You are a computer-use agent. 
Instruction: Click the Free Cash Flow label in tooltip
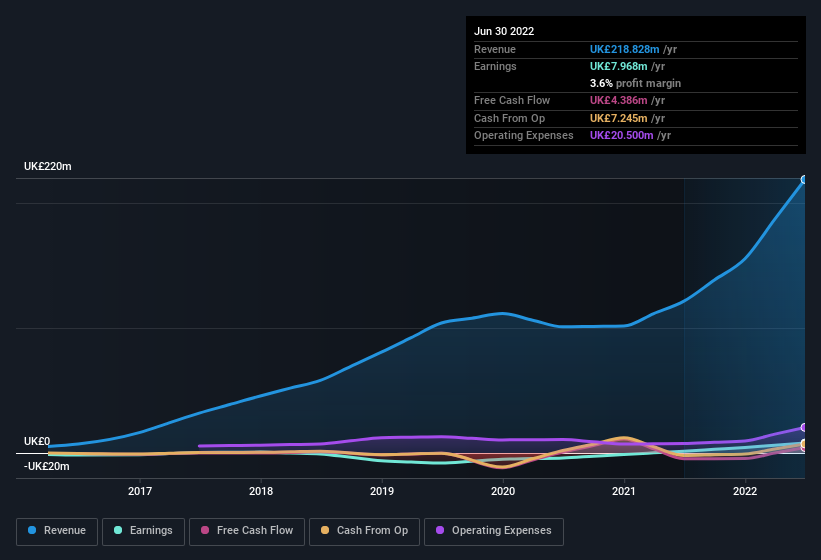tap(512, 100)
